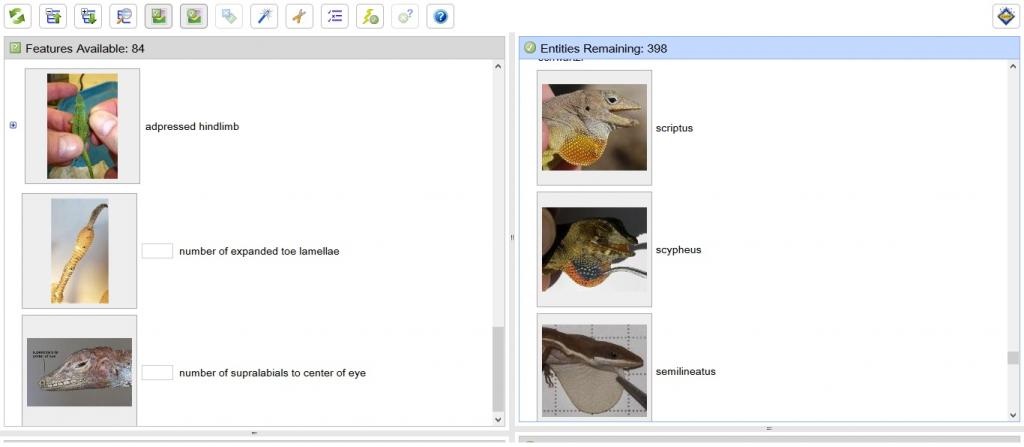Click the expanded toe lamellae number field
The height and width of the screenshot is (447, 1024).
tap(157, 251)
